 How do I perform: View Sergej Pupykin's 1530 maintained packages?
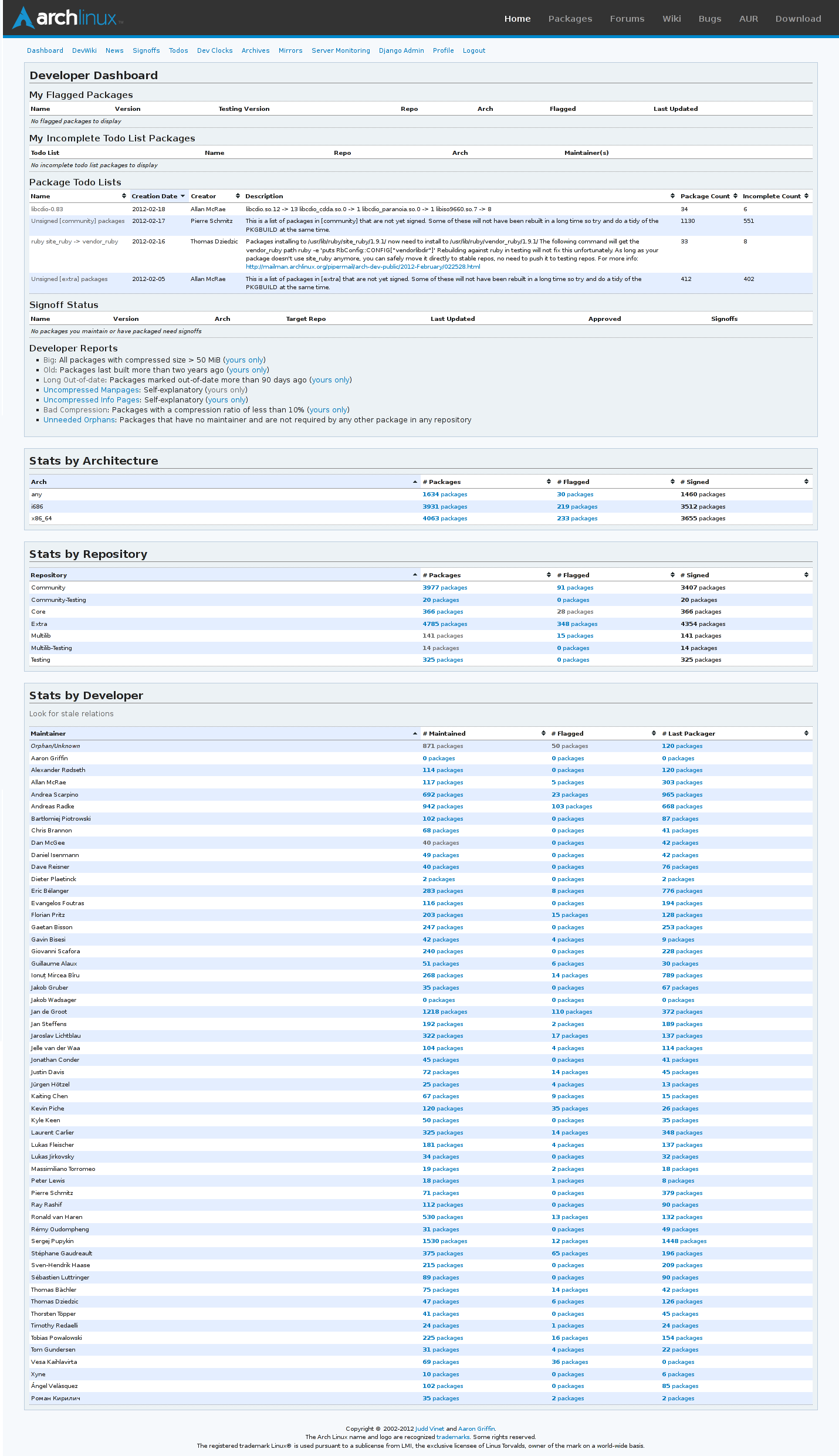(x=445, y=1241)
